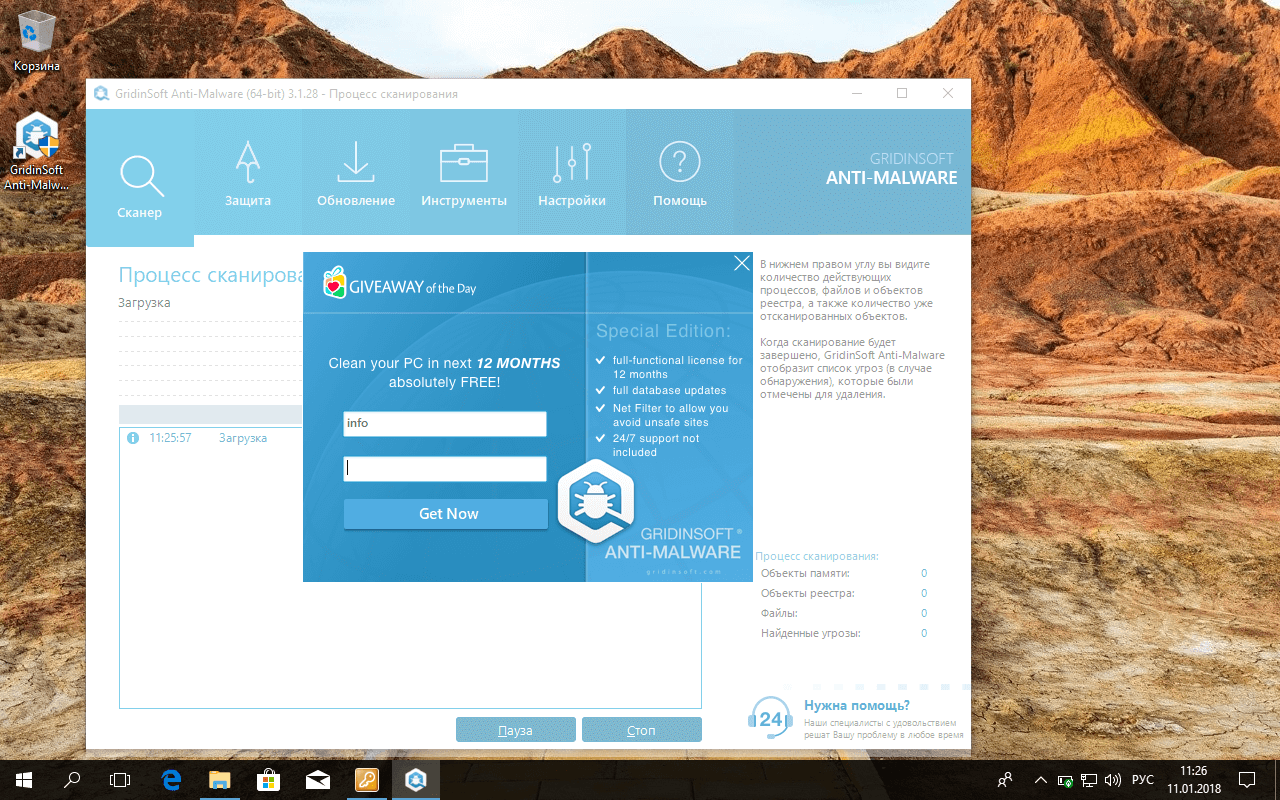Viewport: 1280px width, 800px height.
Task: Show hidden tray icons chevron
Action: point(1040,780)
